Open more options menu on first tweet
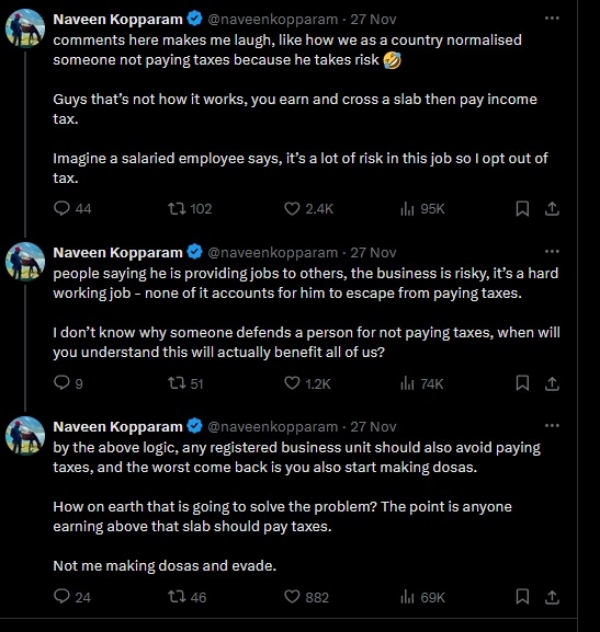Screen dimensions: 600x632 pos(551,18)
